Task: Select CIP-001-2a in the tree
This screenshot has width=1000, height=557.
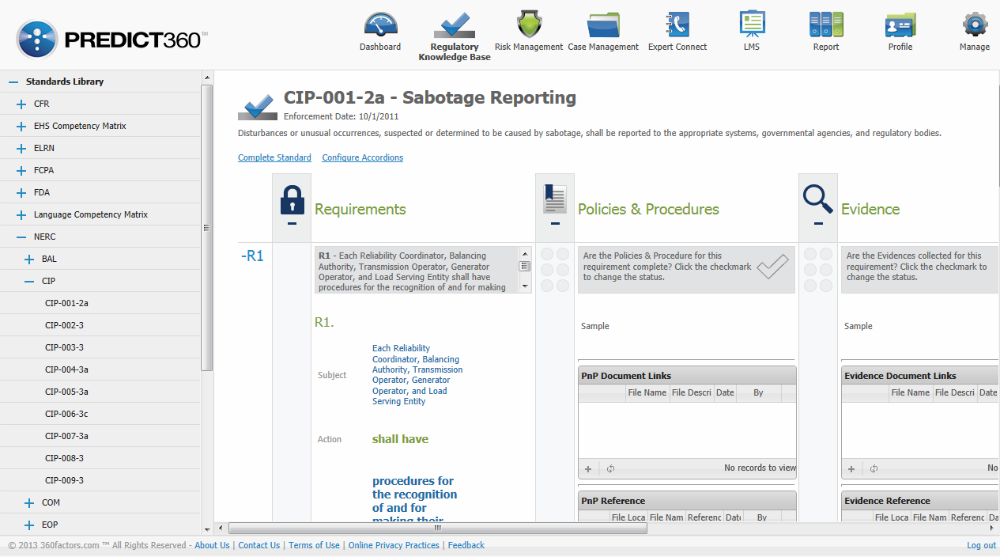Action: tap(66, 303)
